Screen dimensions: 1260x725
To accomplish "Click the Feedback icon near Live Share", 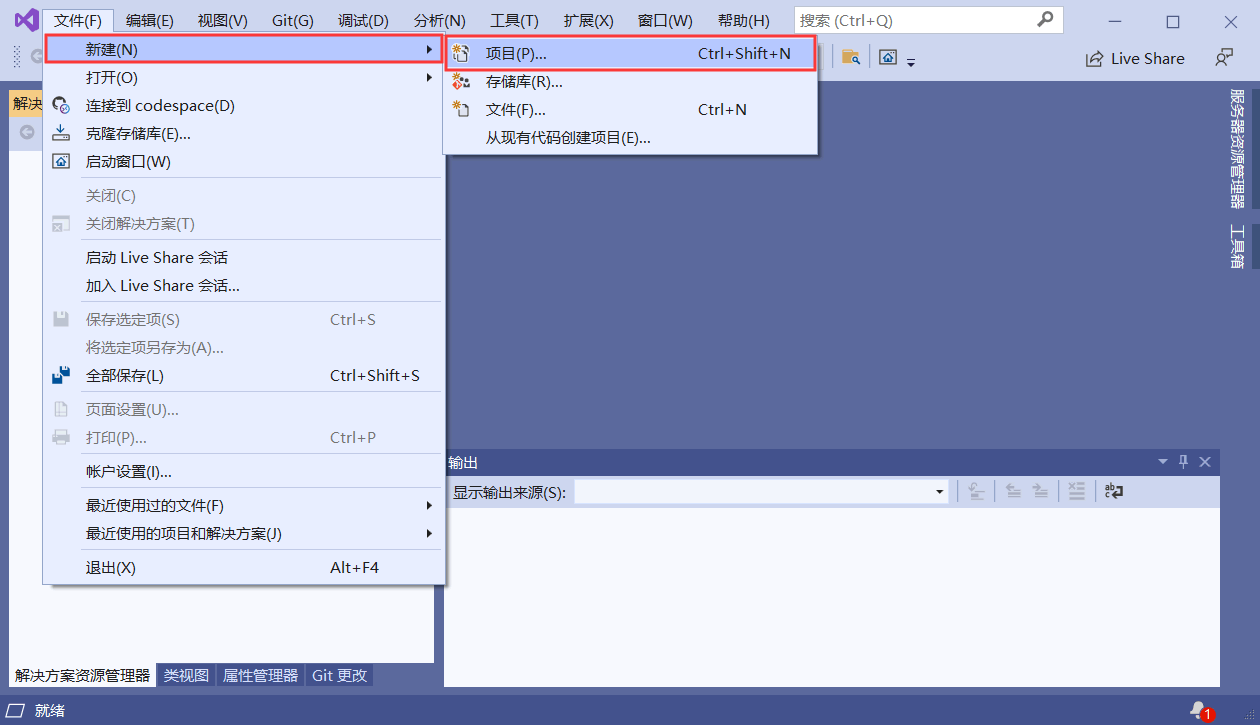I will pos(1224,57).
